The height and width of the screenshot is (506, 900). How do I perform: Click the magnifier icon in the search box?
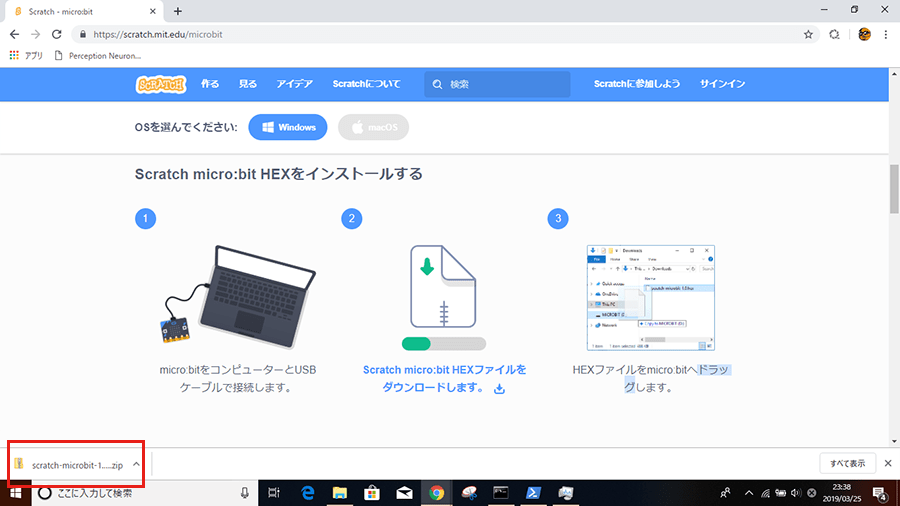coord(437,84)
